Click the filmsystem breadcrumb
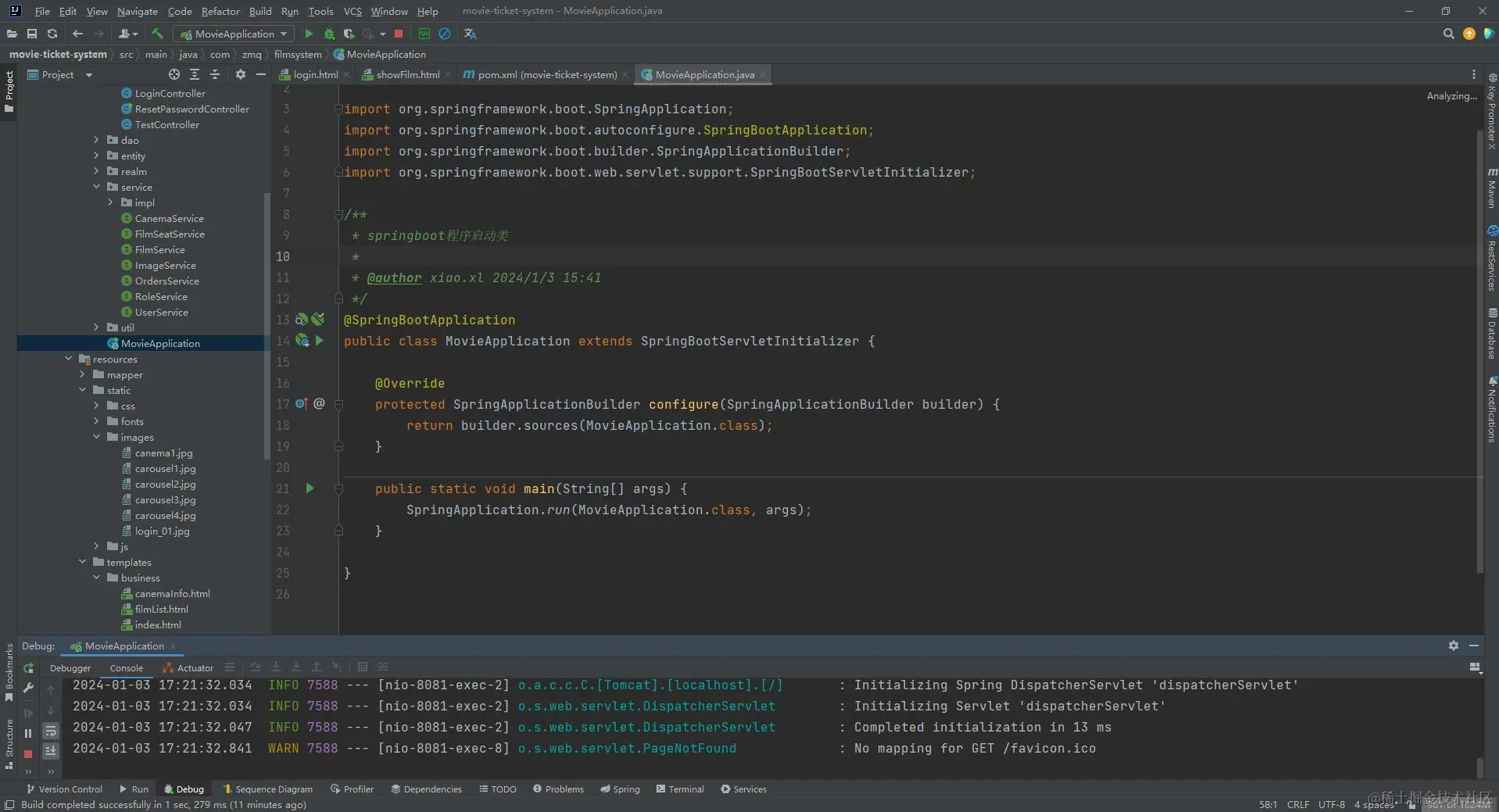Image resolution: width=1499 pixels, height=812 pixels. [297, 54]
